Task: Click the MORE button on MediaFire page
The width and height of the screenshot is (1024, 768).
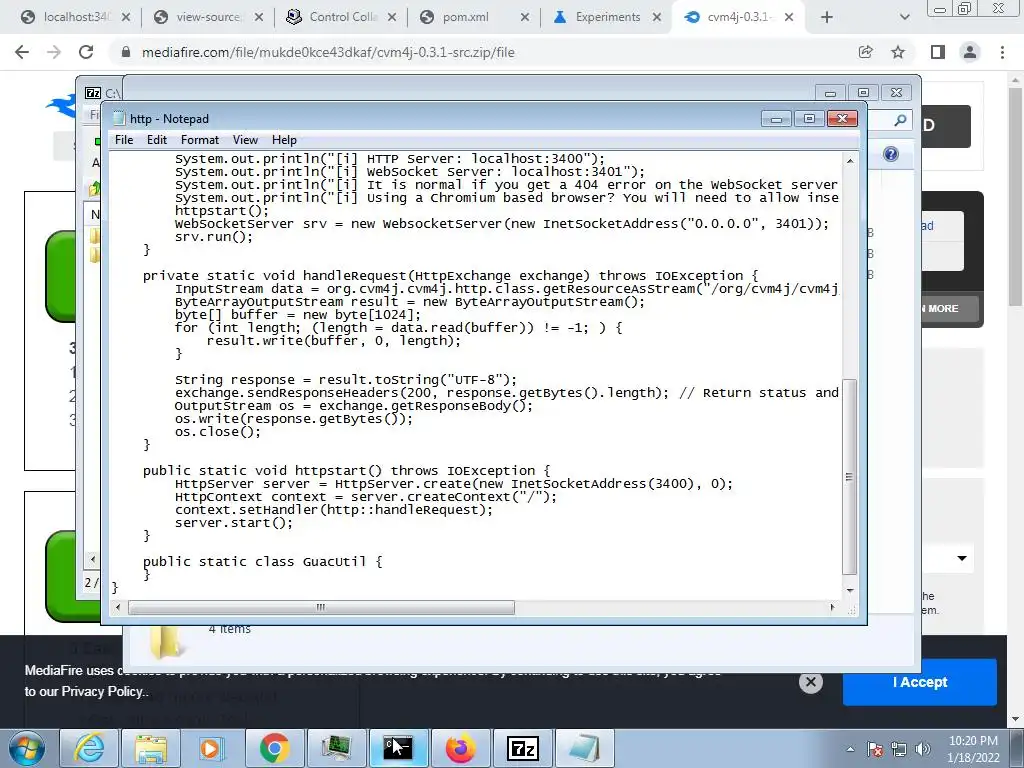Action: click(x=950, y=308)
